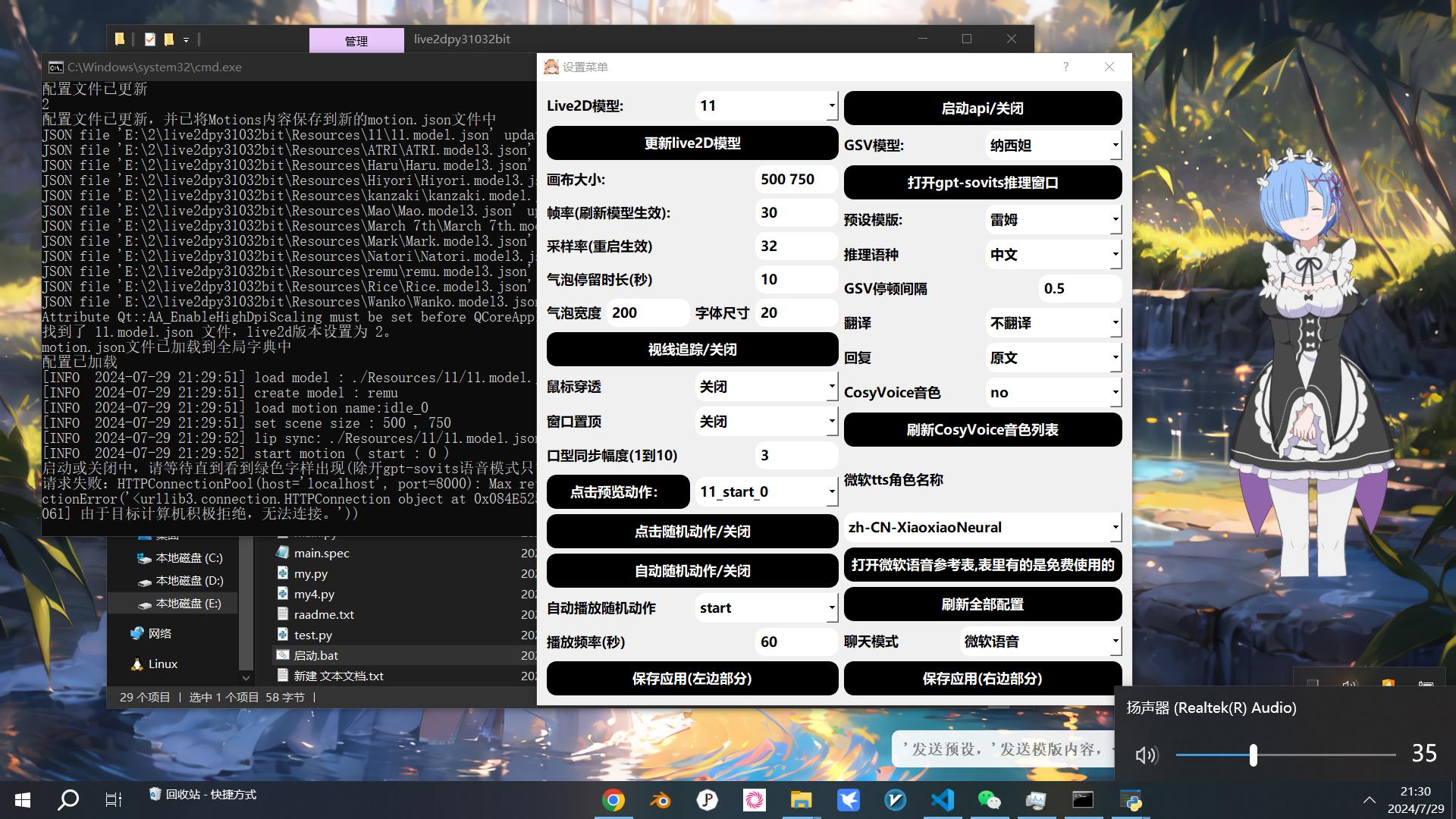Switch to cmd window taskbar icon
Screen dimensions: 1456x819
[1083, 800]
